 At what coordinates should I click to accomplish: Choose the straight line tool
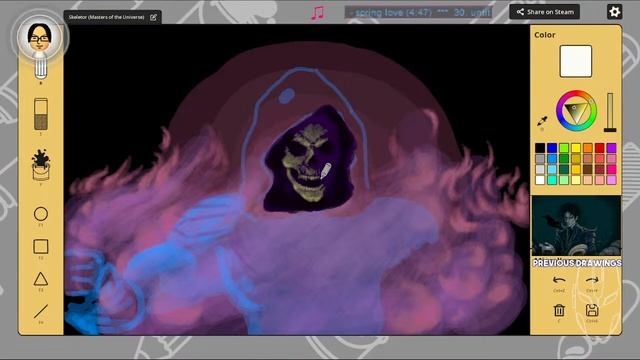pyautogui.click(x=40, y=311)
